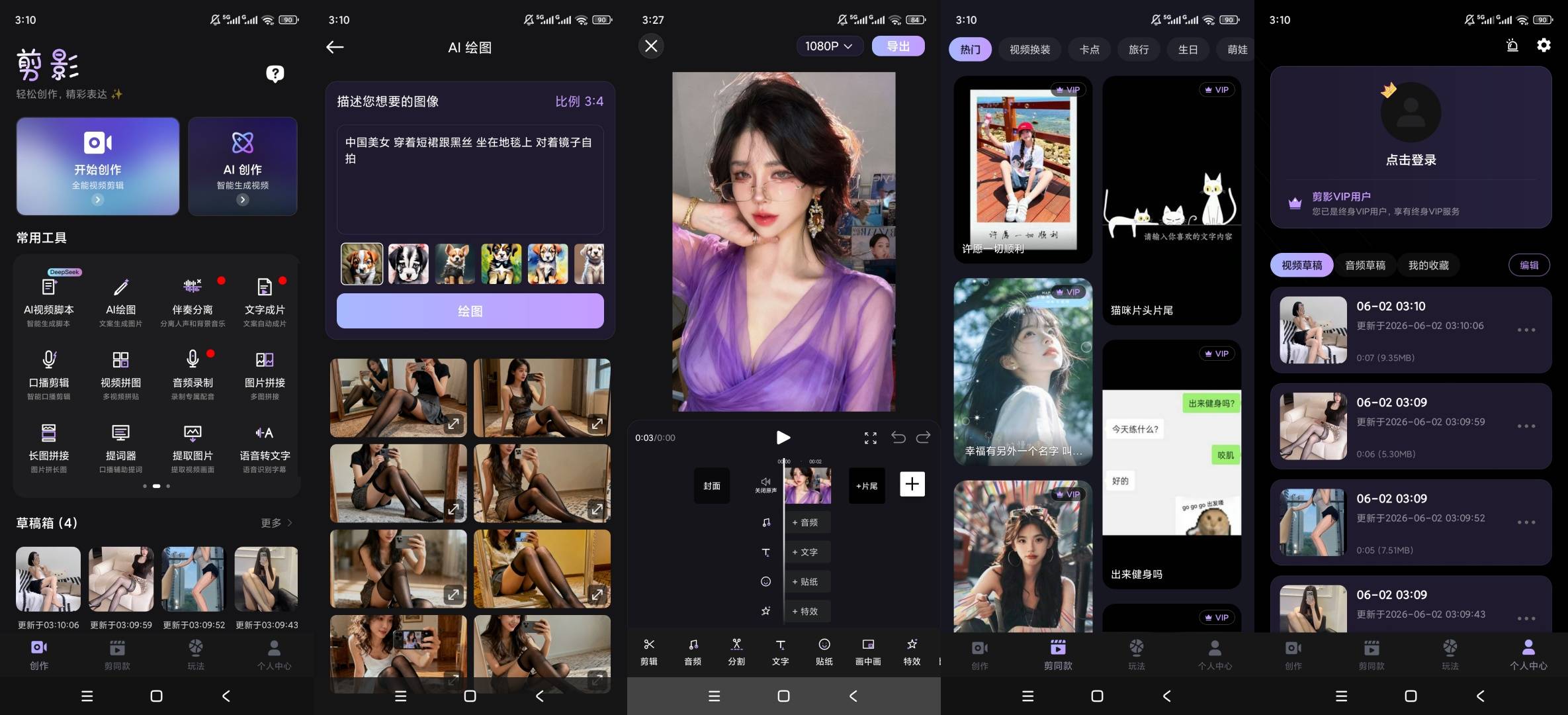
Task: Tap 编辑 beside the drafts tabs
Action: 1529,265
